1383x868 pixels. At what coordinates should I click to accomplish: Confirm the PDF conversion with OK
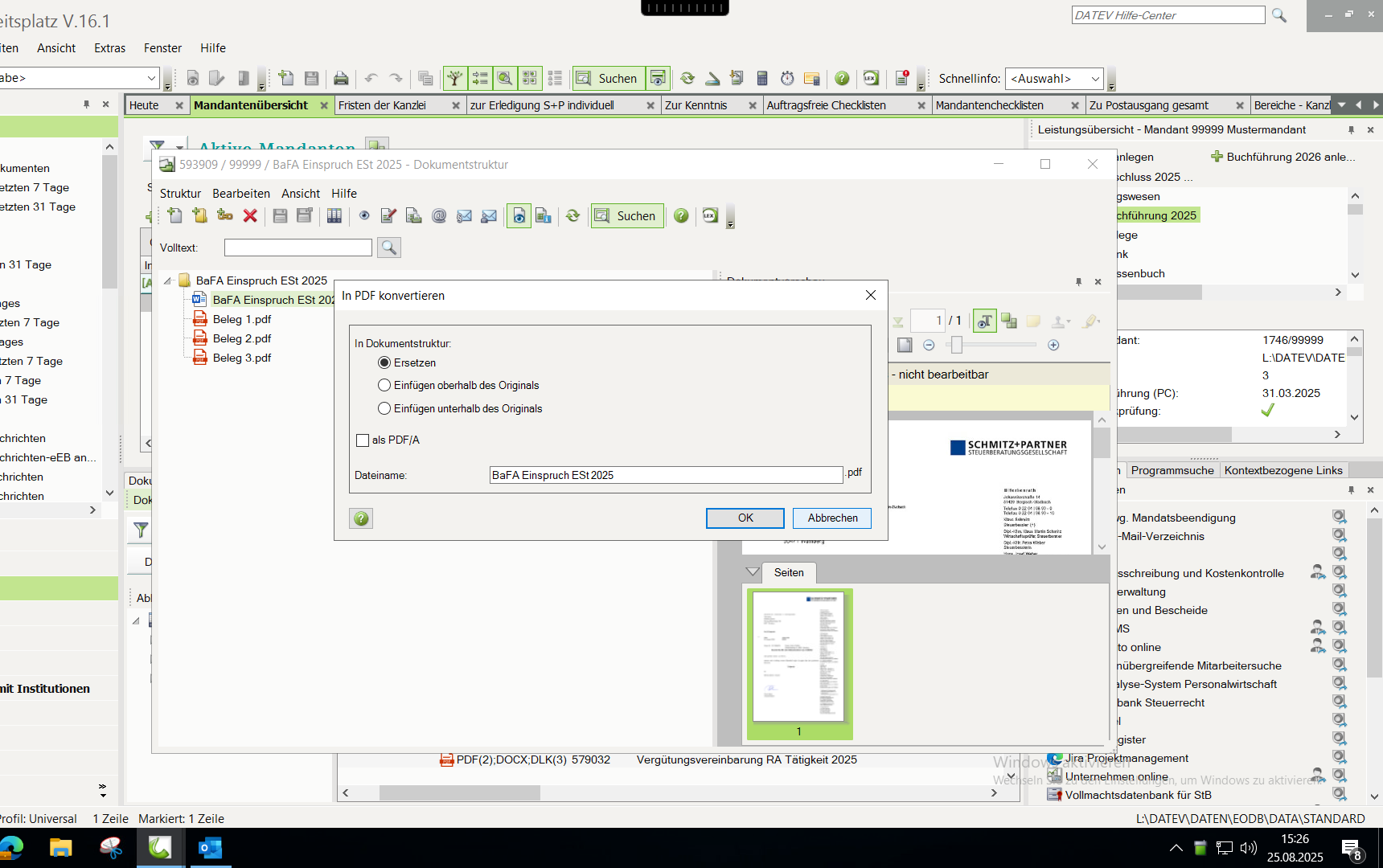[x=745, y=518]
